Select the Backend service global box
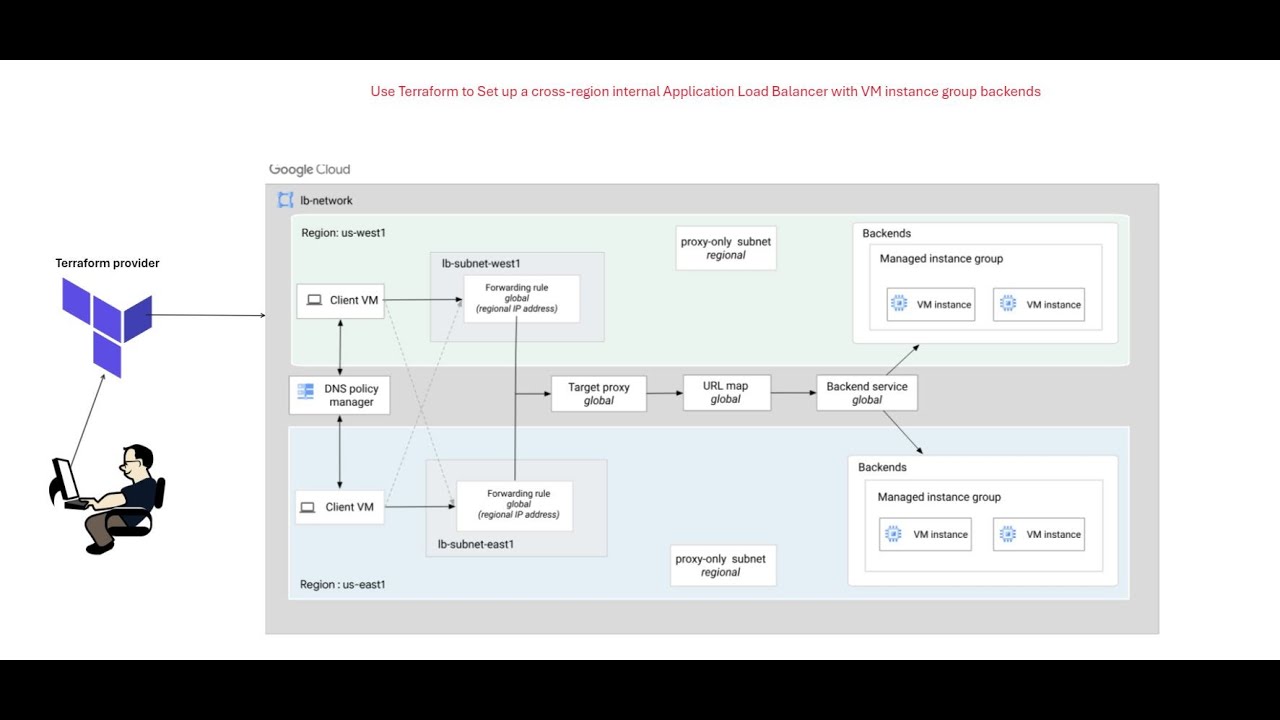Image resolution: width=1280 pixels, height=720 pixels. tap(867, 393)
